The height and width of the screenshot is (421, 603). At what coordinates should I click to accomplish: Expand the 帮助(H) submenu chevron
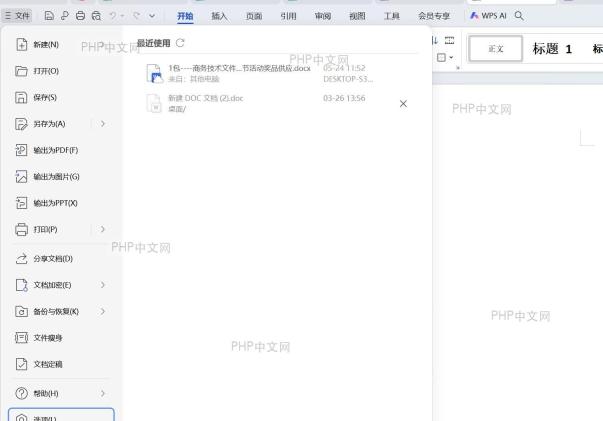click(x=103, y=393)
